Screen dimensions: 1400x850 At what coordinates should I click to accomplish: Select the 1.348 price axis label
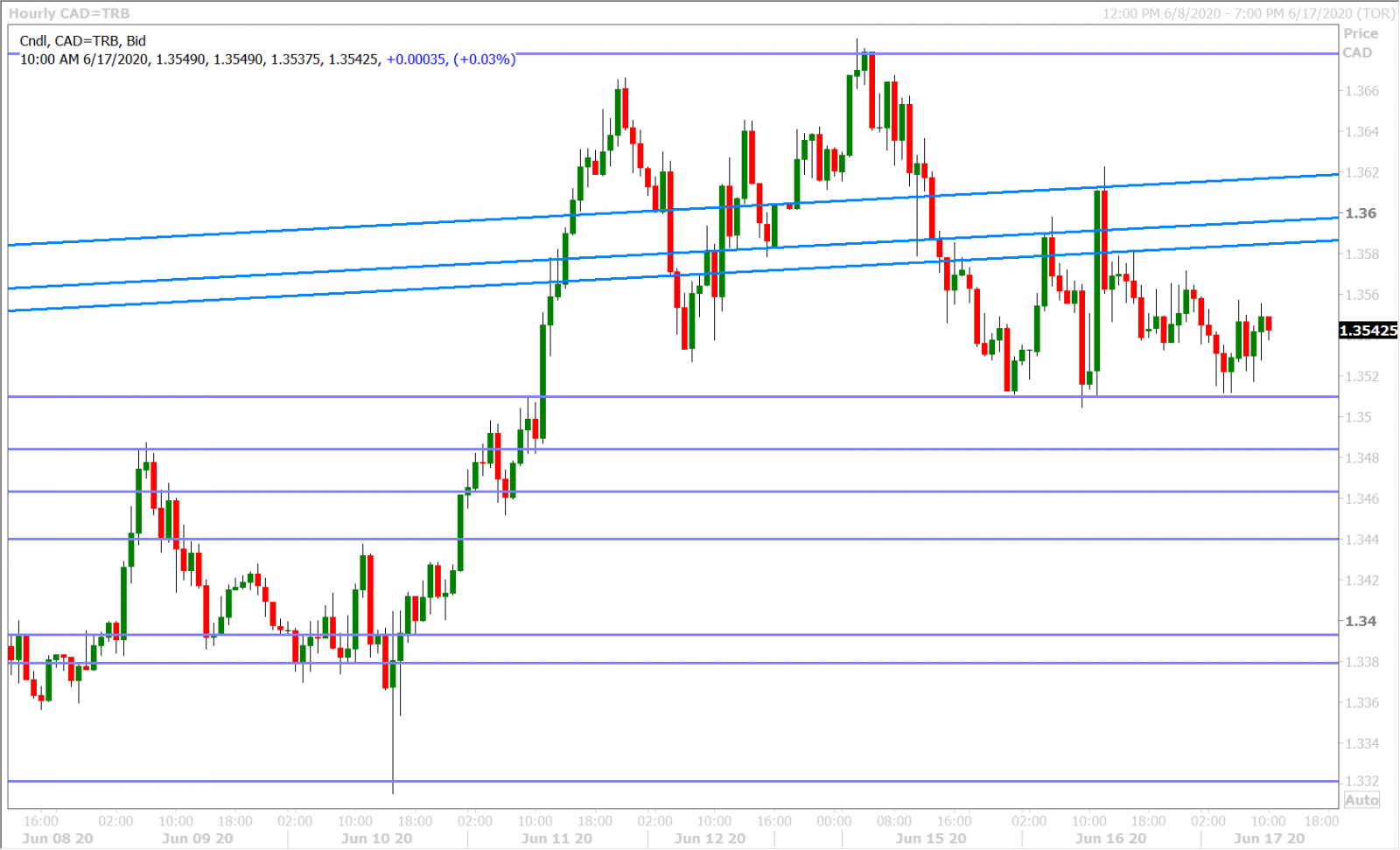[1361, 458]
